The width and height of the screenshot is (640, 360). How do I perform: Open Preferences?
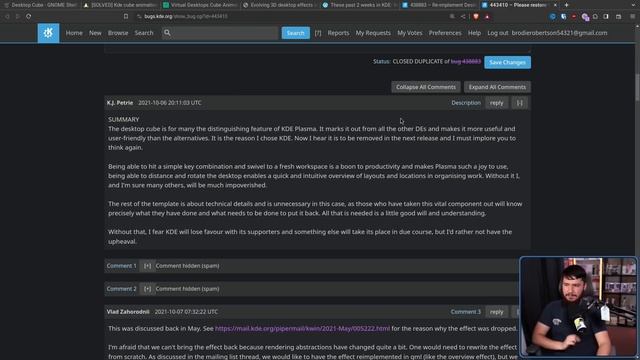(x=445, y=33)
